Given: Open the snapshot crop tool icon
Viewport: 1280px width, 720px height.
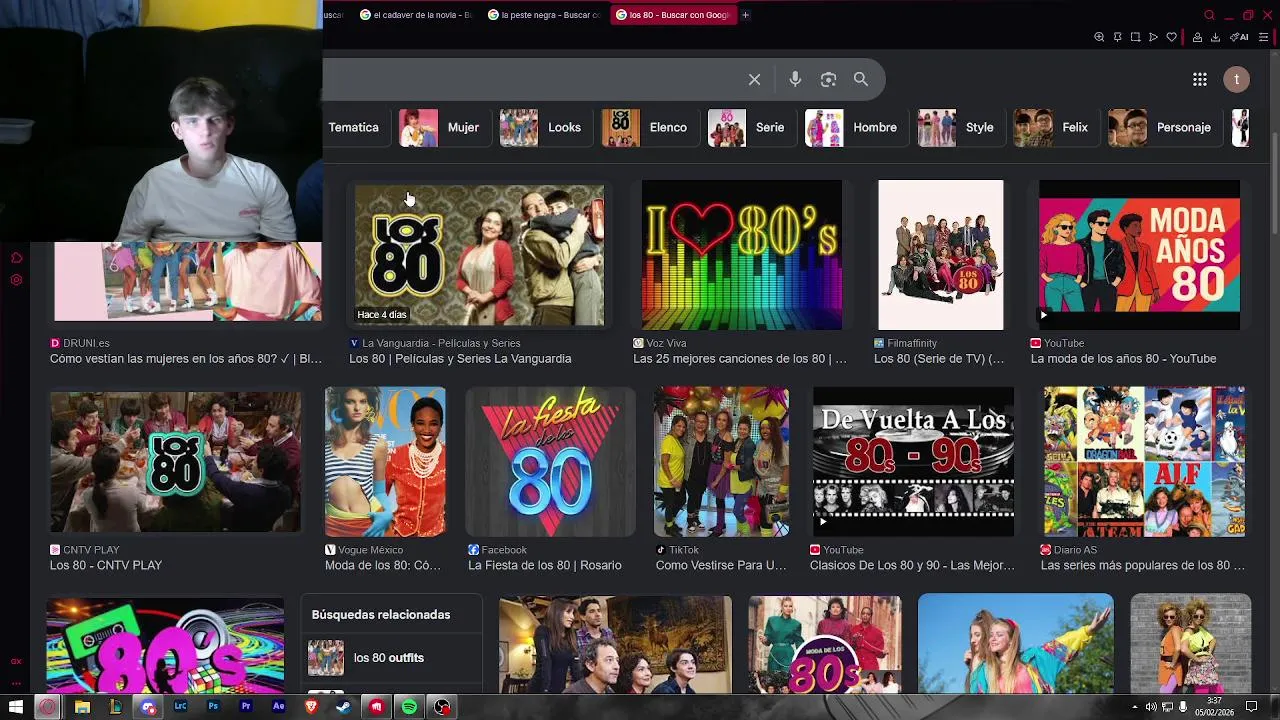Looking at the screenshot, I should [1135, 37].
